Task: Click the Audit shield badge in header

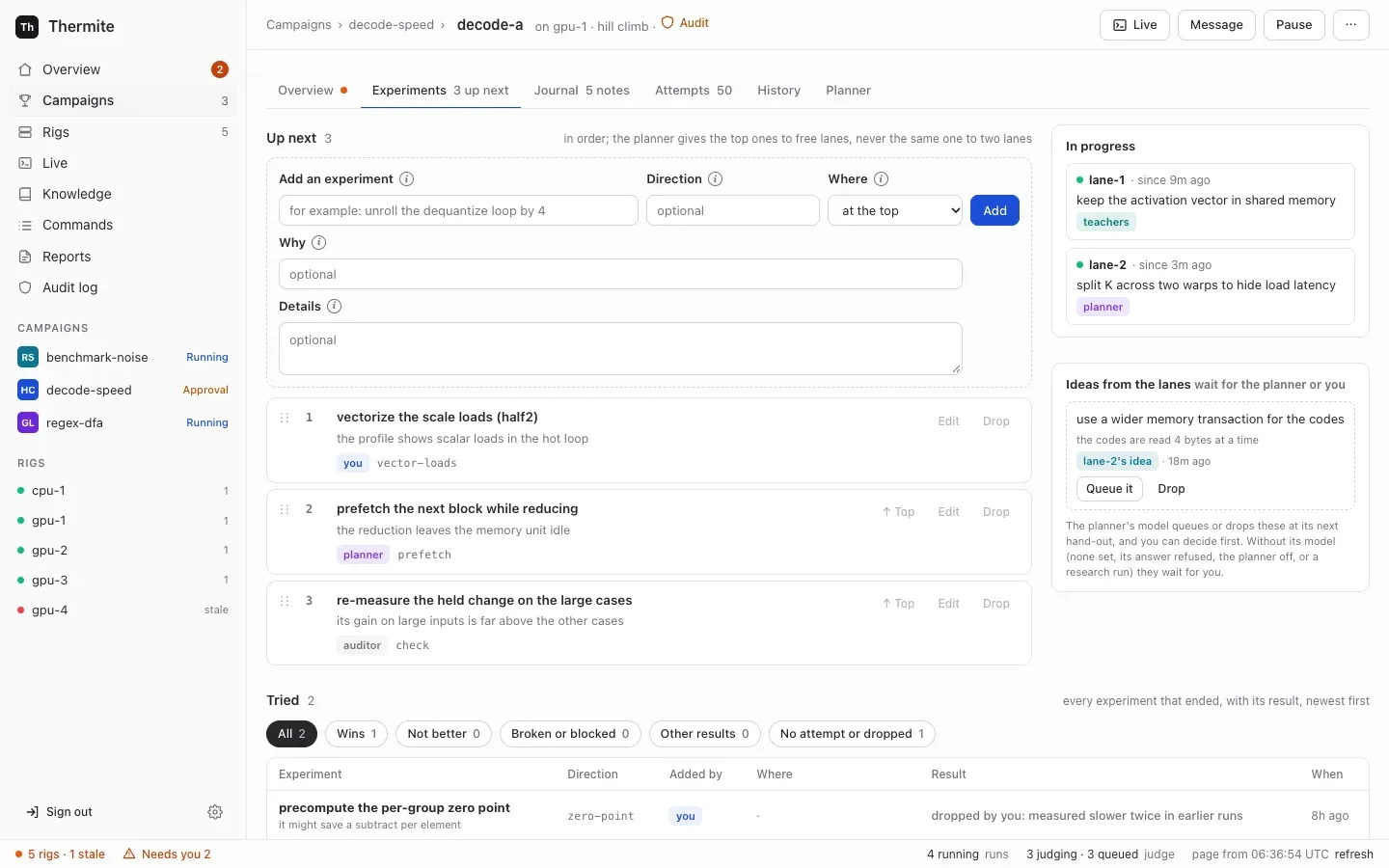Action: coord(685,23)
